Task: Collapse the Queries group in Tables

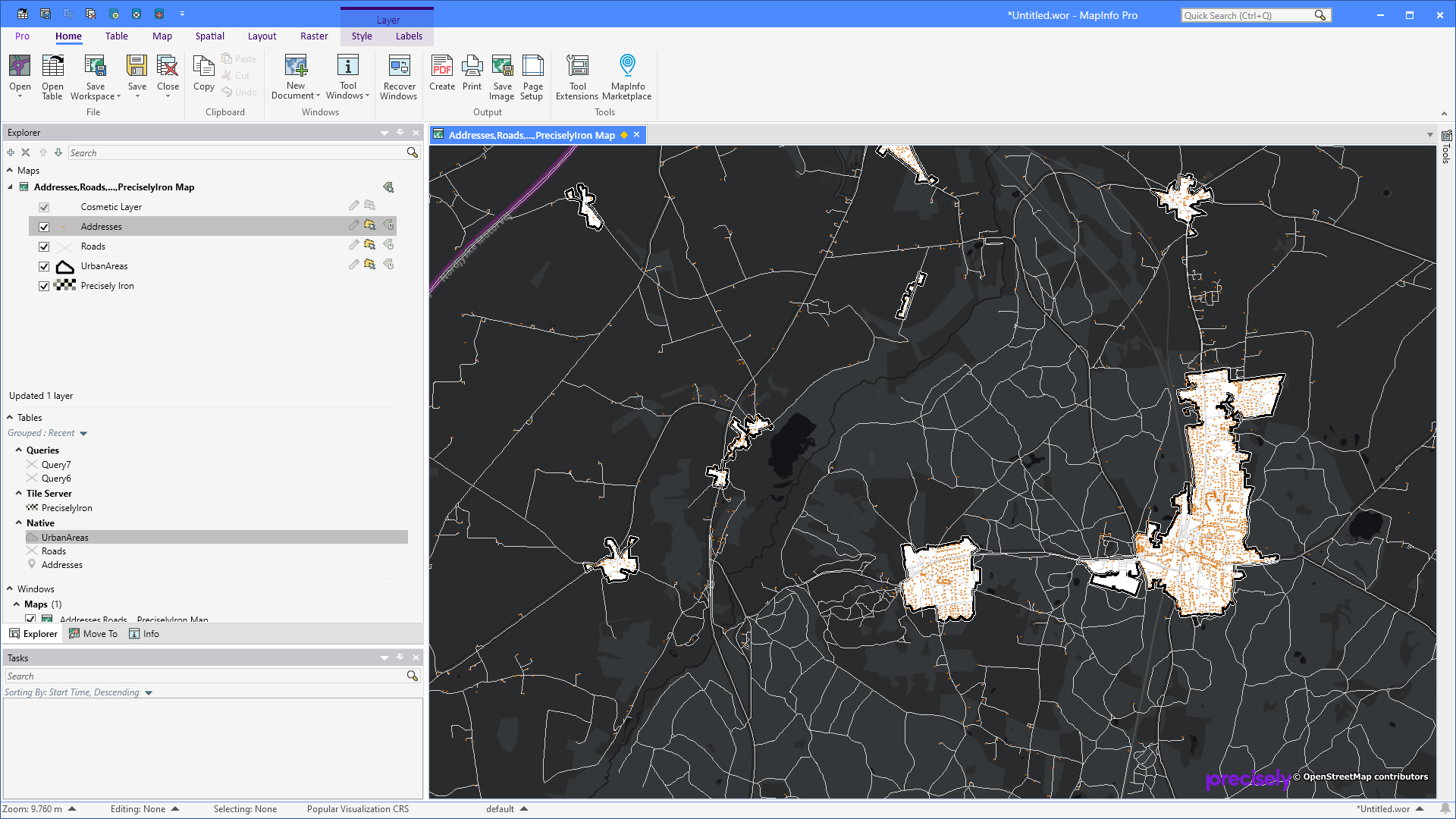Action: point(19,450)
